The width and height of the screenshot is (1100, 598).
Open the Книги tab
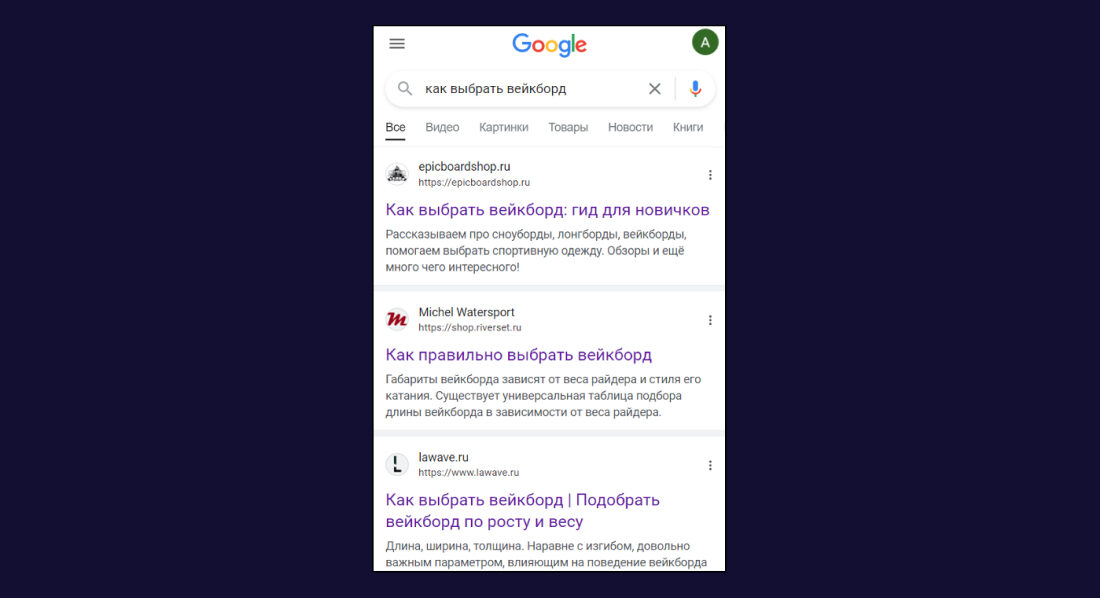(688, 127)
